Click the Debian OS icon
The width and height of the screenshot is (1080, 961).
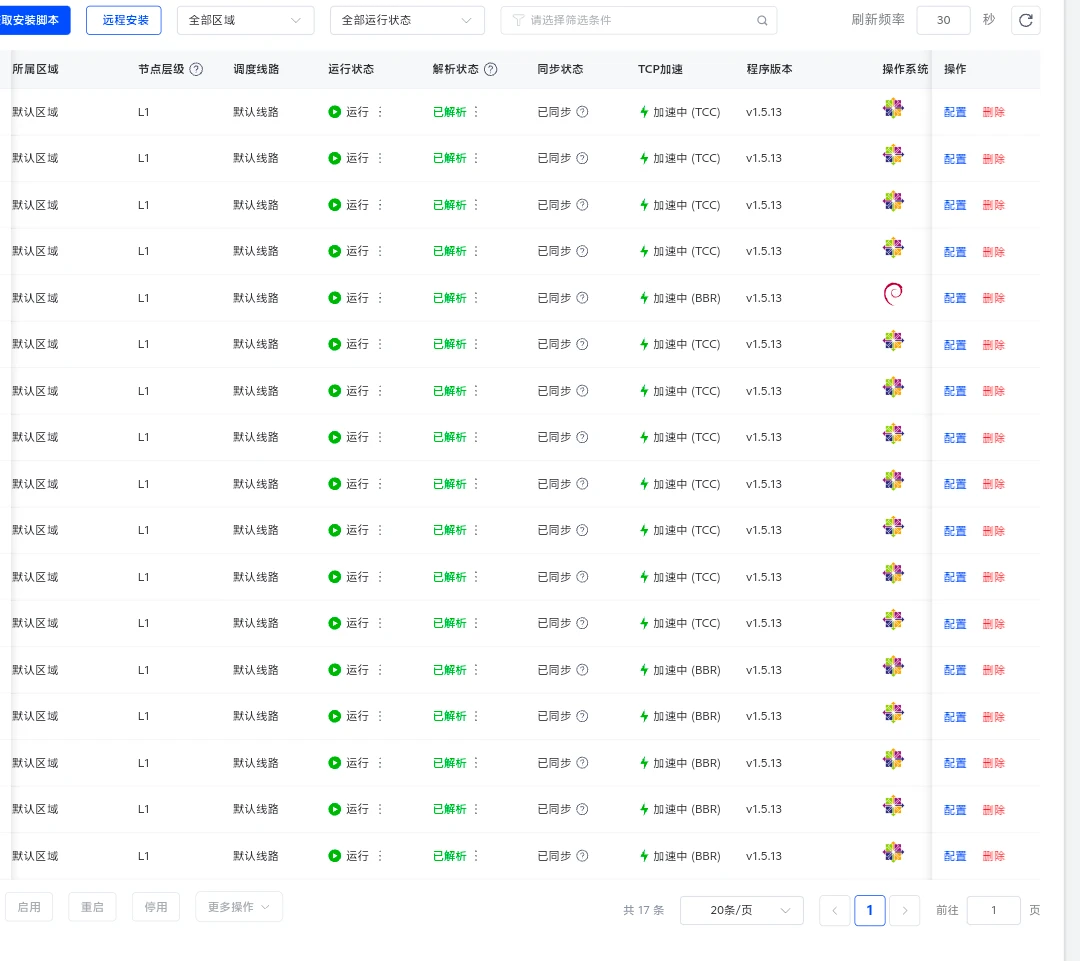893,297
